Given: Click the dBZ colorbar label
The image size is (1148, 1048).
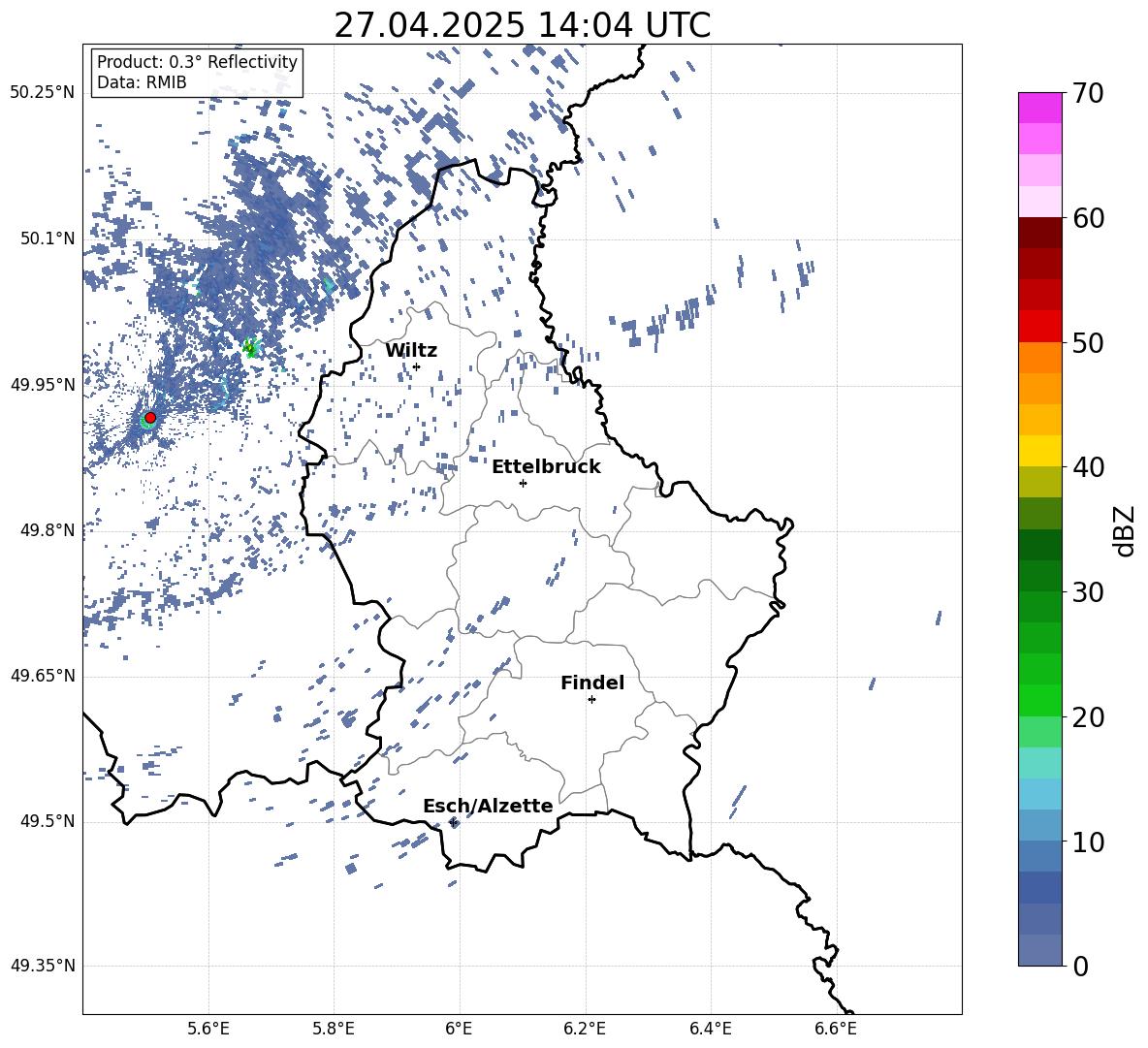Looking at the screenshot, I should [x=1126, y=530].
